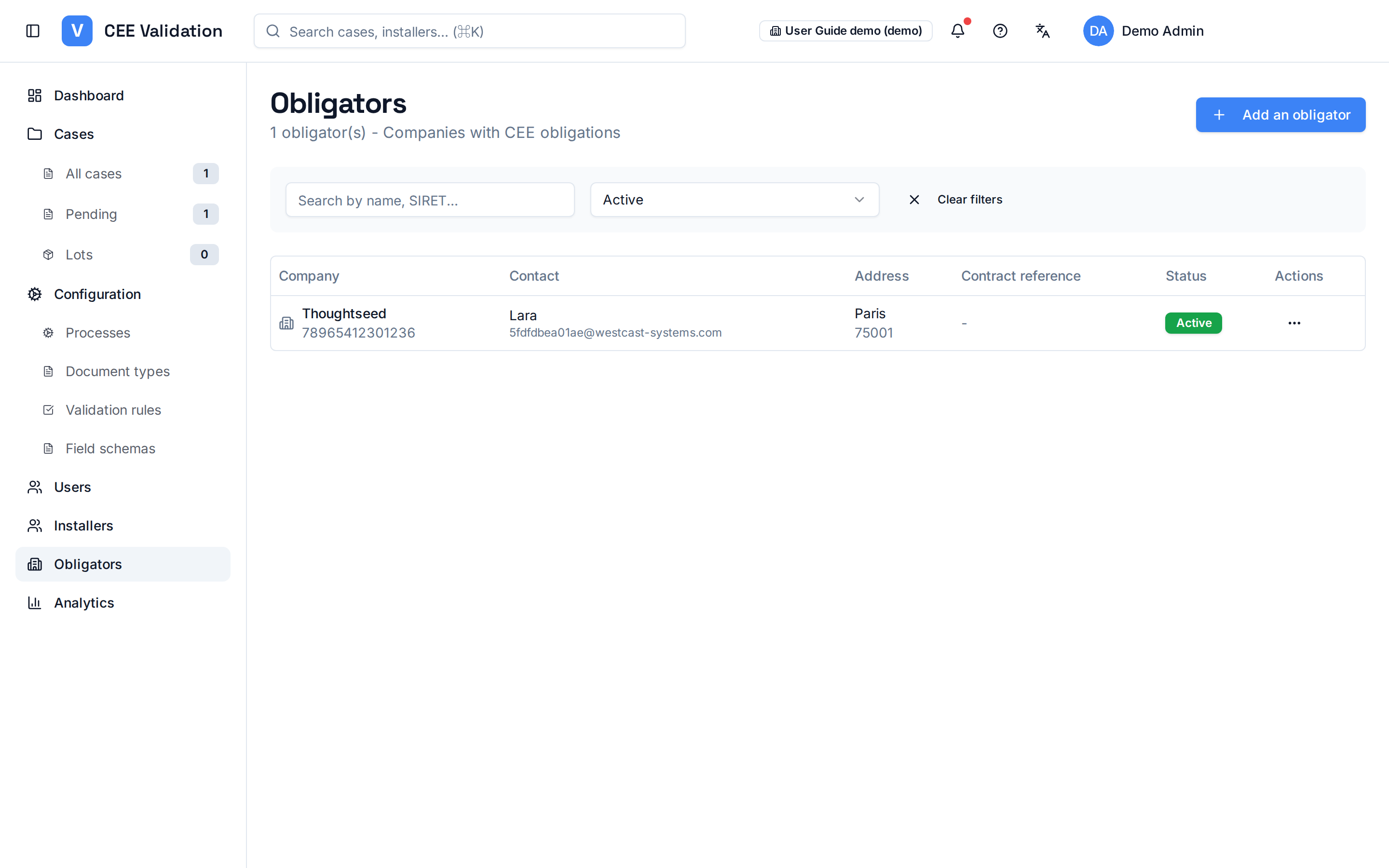Click the Status column header

(x=1186, y=276)
